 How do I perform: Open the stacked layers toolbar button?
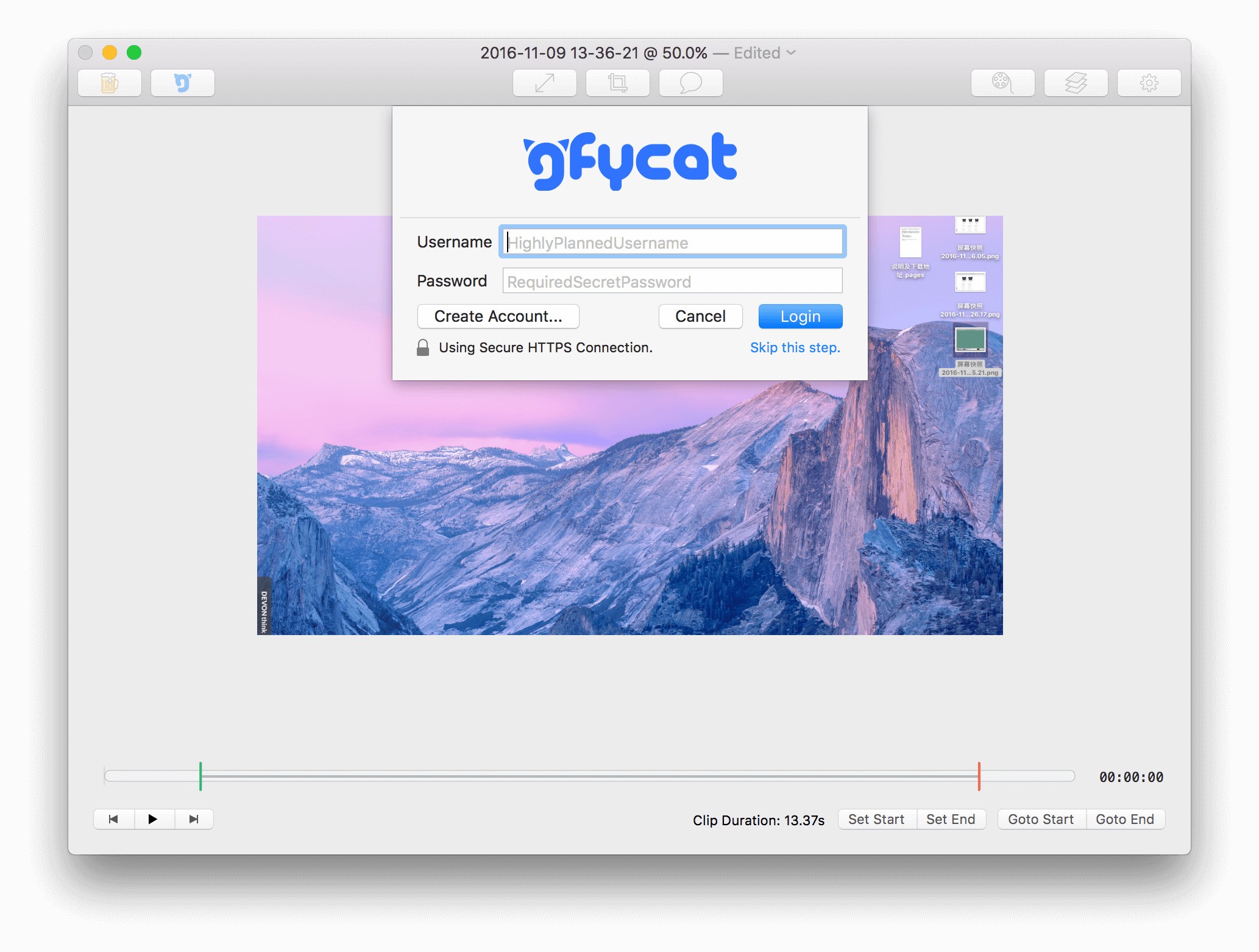(x=1076, y=83)
